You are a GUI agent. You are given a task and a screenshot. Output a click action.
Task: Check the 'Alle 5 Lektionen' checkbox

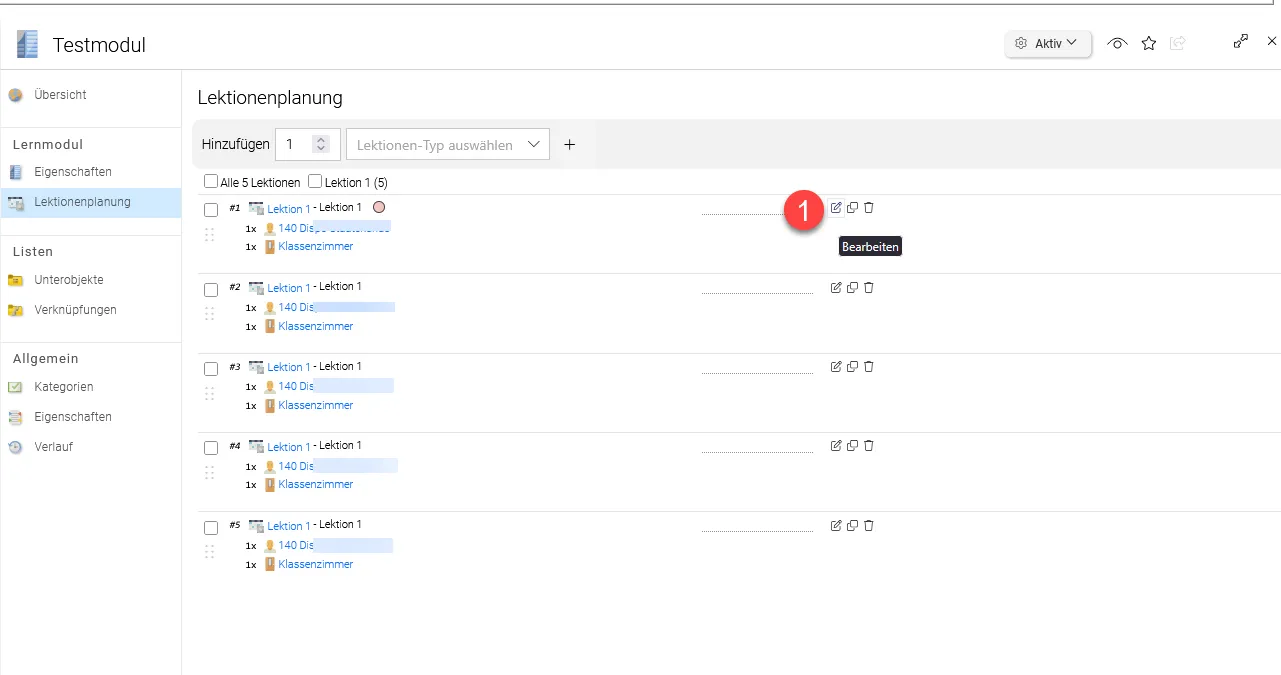[x=211, y=182]
